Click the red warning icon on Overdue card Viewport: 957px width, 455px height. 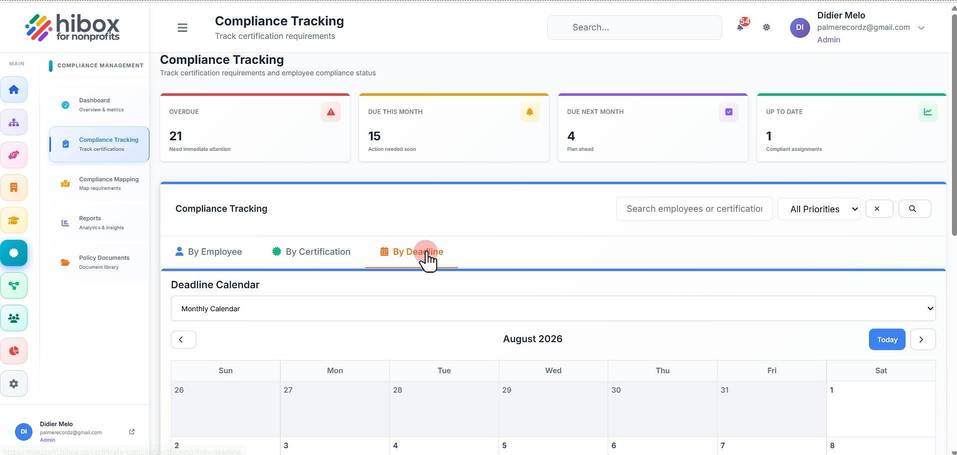[x=330, y=112]
